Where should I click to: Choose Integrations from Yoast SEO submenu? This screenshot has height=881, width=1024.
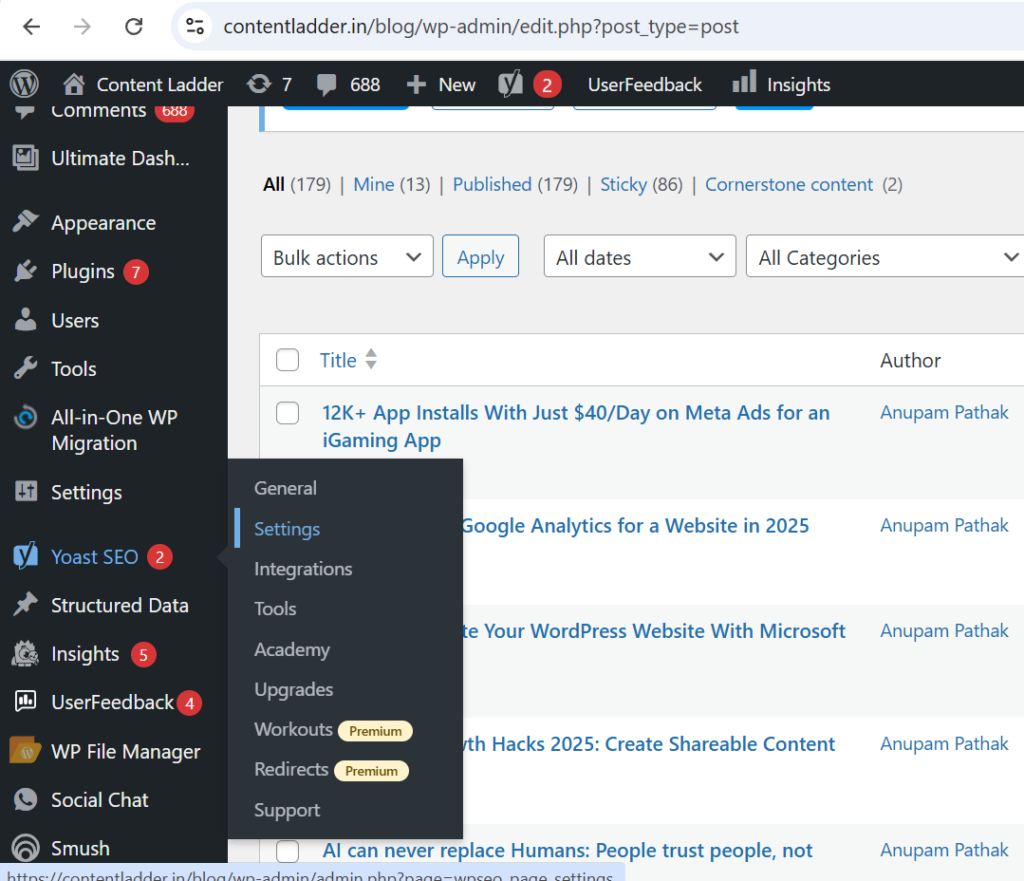(x=303, y=569)
